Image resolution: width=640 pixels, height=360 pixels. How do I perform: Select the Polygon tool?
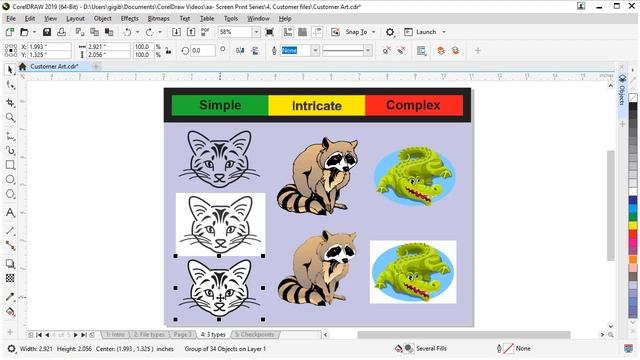tap(10, 194)
